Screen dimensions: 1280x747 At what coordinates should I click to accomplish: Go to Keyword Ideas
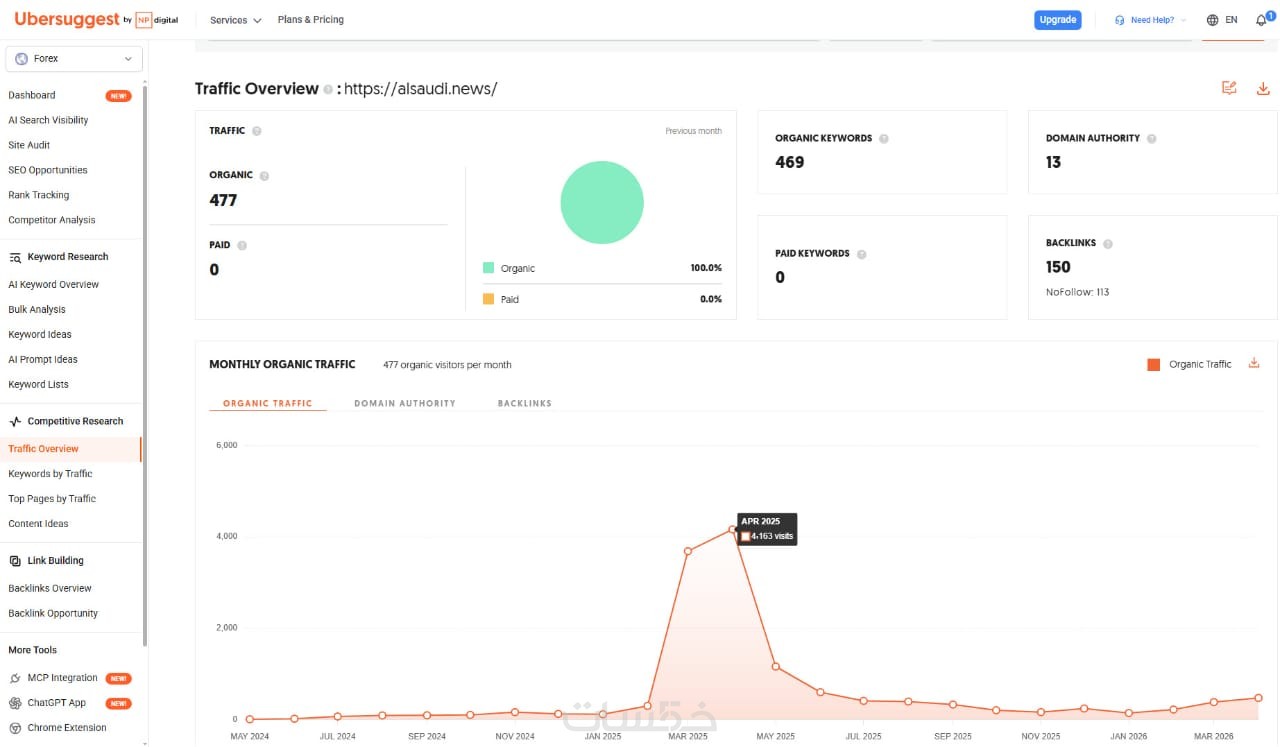pos(40,335)
